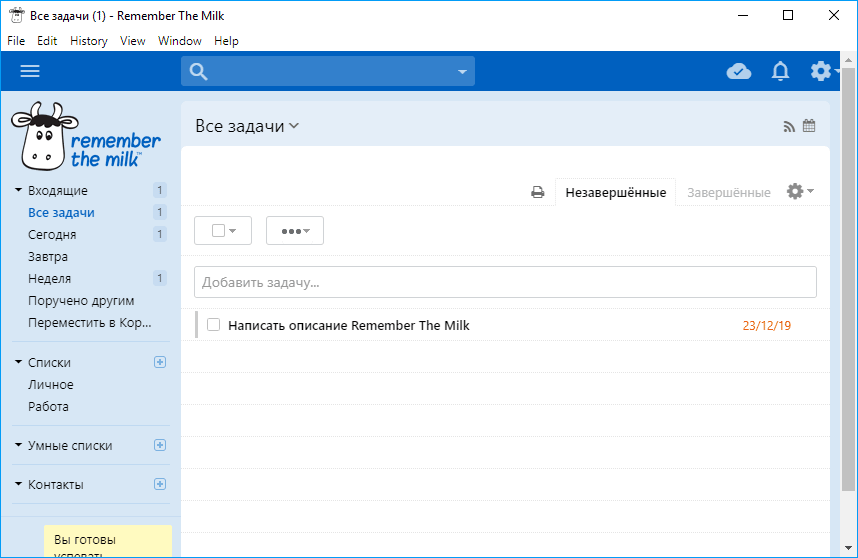Image resolution: width=858 pixels, height=558 pixels.
Task: Open the blue settings gear menu
Action: [821, 71]
